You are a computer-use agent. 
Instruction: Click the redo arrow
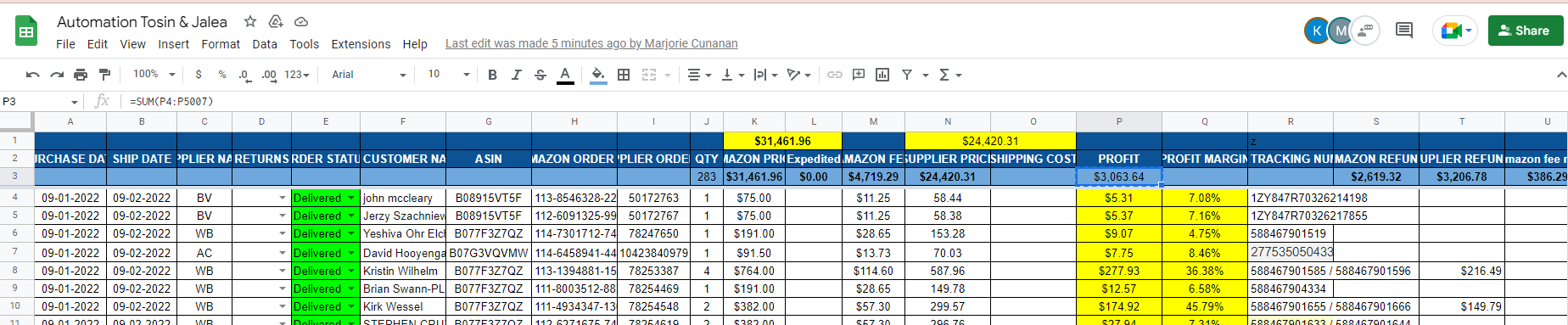pos(57,75)
